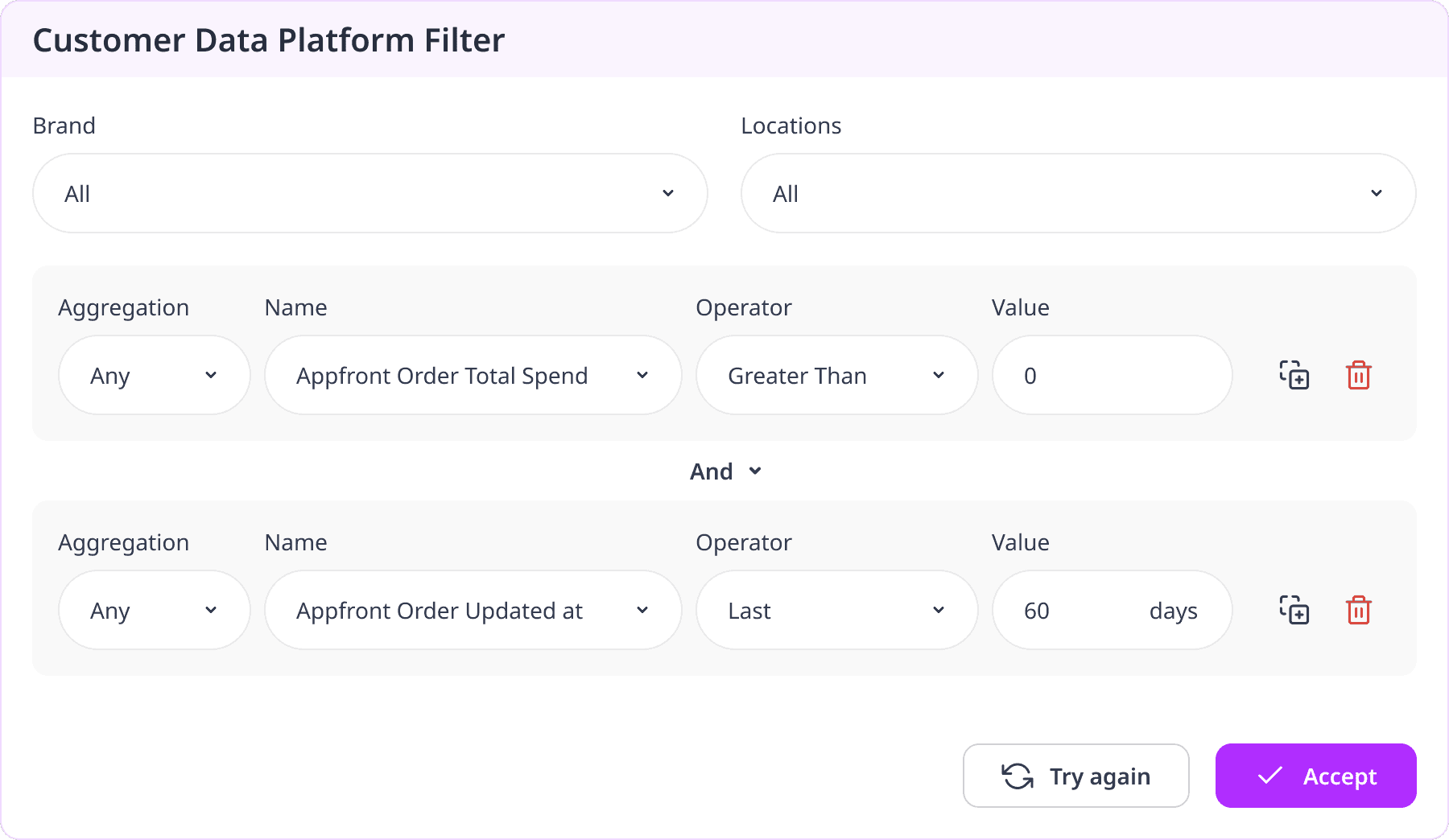Open Appfront Order Updated at name dropdown
The height and width of the screenshot is (840, 1449).
coord(473,610)
